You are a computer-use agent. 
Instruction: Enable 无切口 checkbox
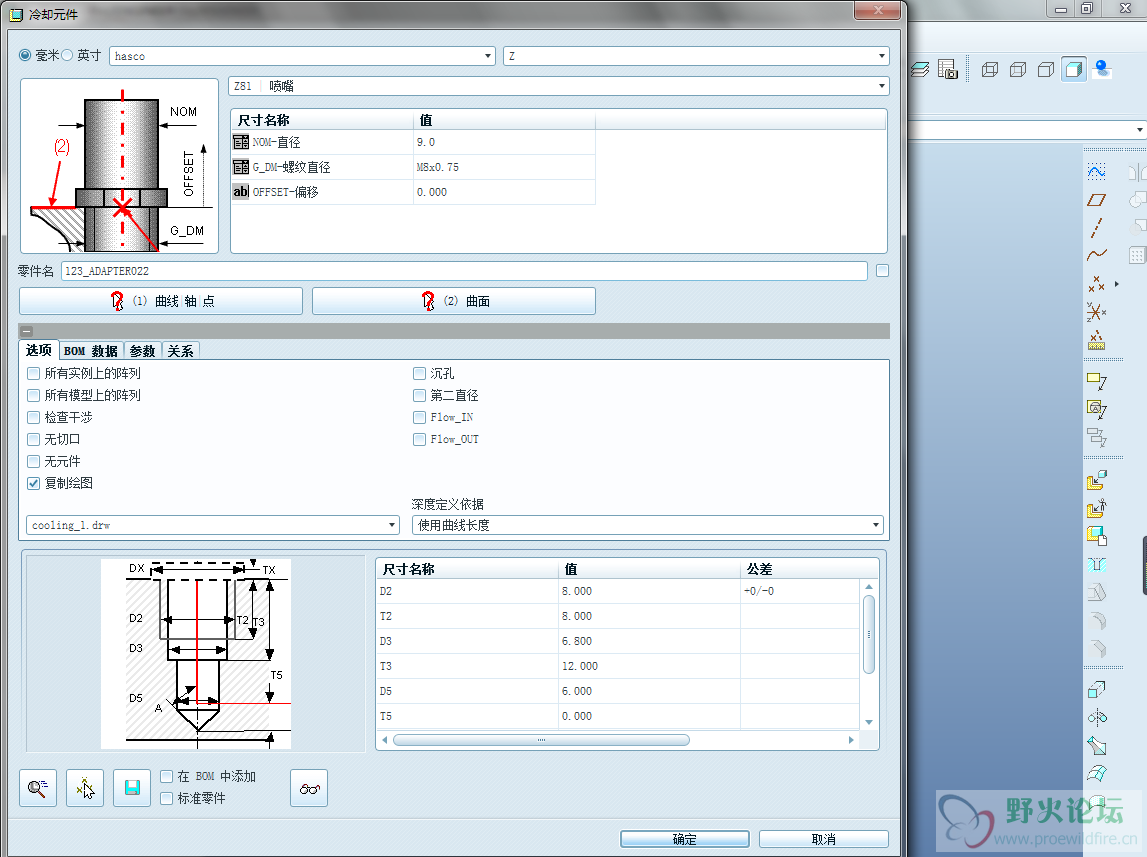[x=34, y=439]
